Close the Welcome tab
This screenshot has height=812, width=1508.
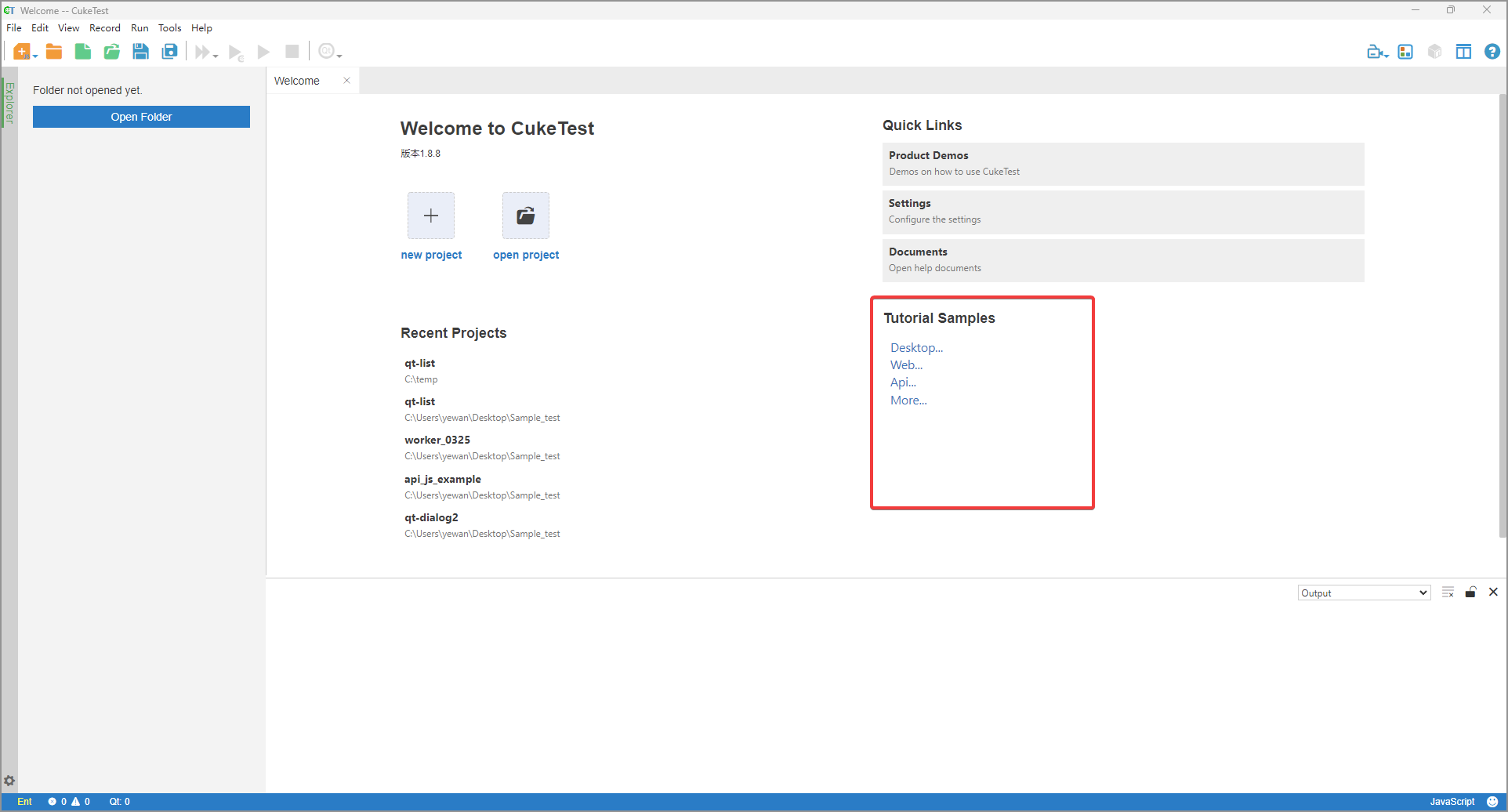pos(346,80)
